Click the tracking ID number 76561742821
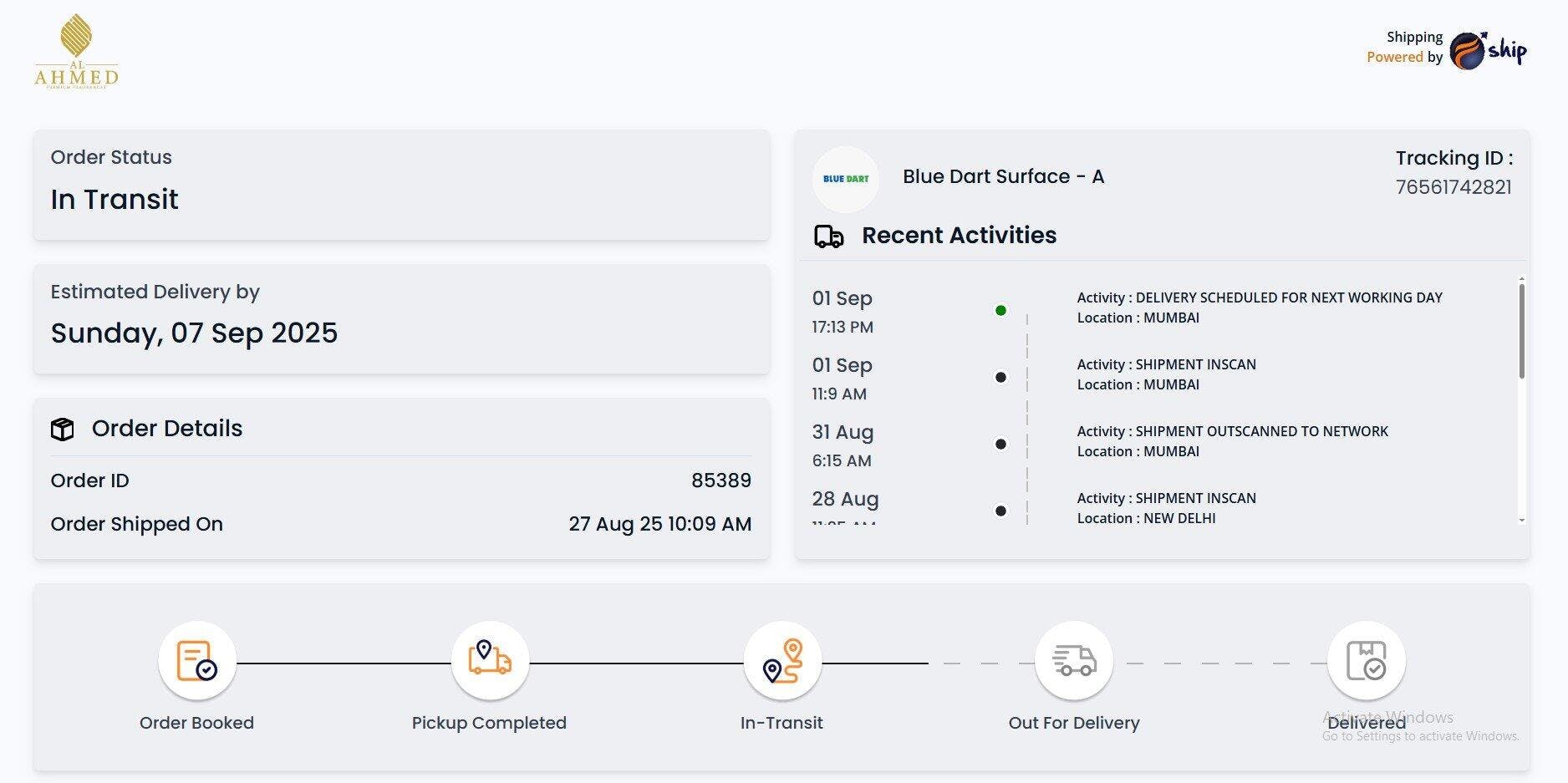 tap(1453, 187)
